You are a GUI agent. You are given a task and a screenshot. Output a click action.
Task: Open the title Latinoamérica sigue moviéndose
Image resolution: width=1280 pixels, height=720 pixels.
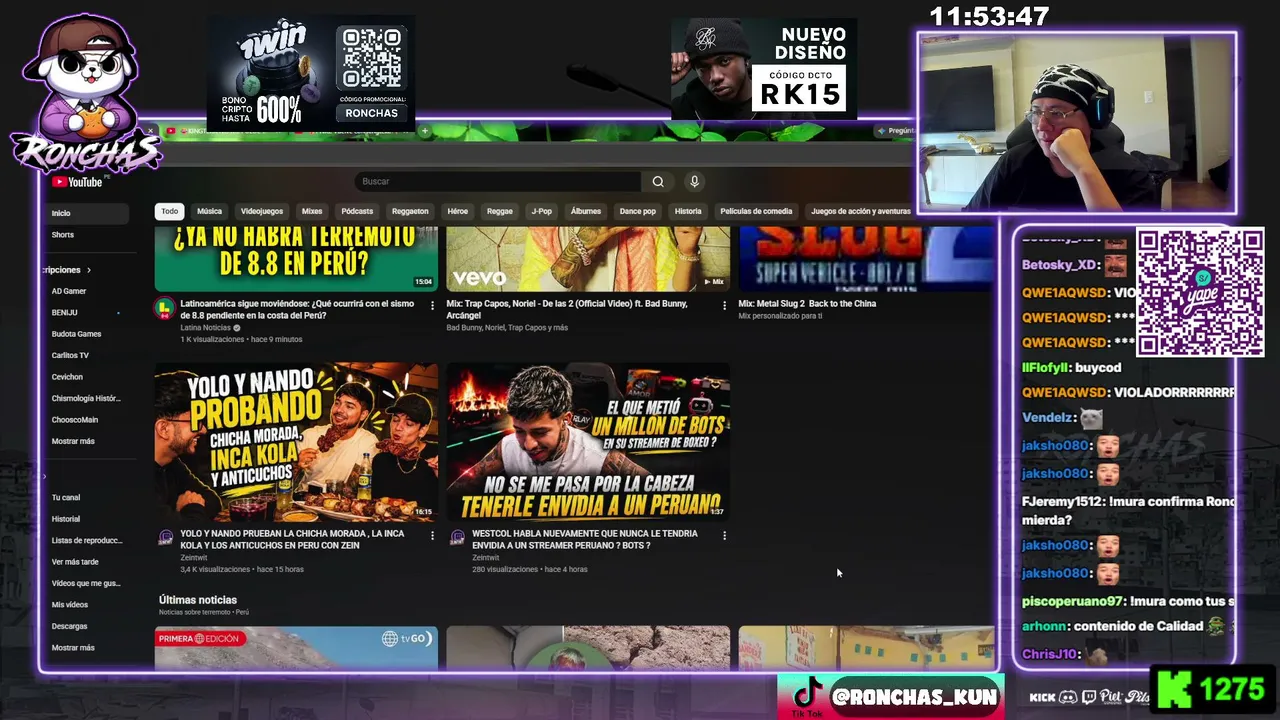click(x=297, y=309)
